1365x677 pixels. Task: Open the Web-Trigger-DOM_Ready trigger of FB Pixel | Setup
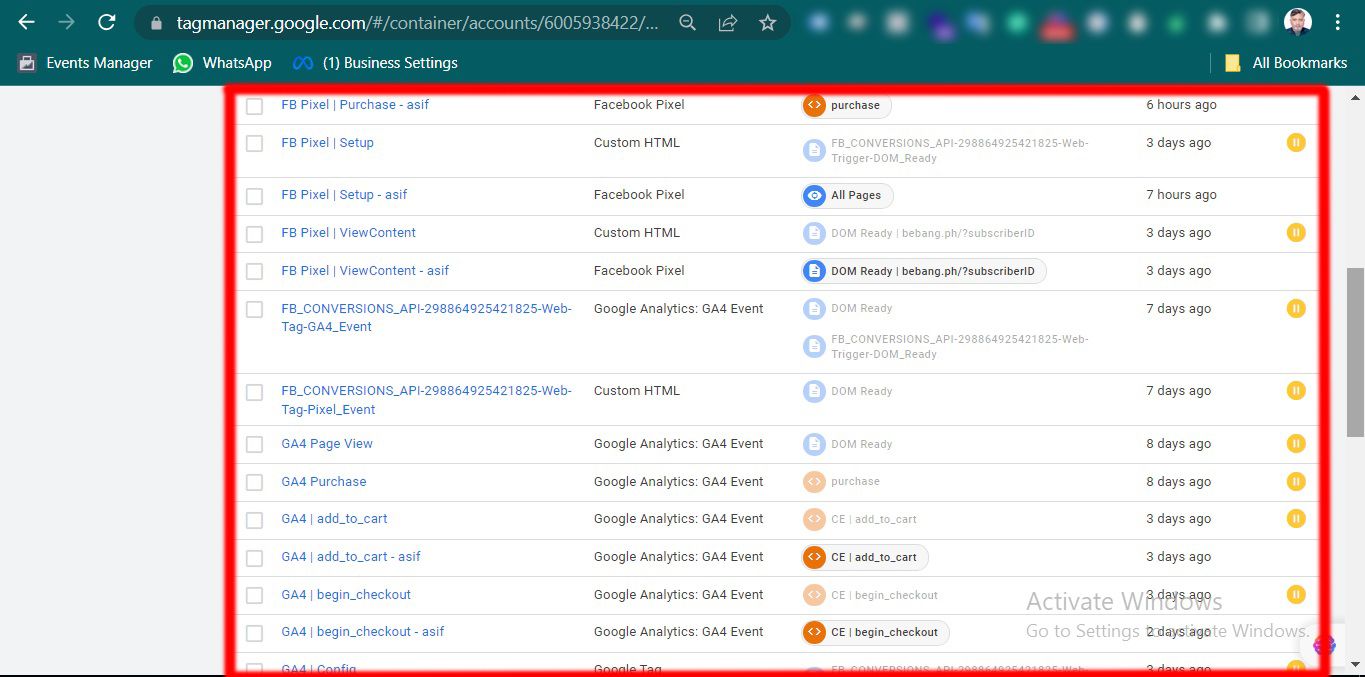pos(946,151)
